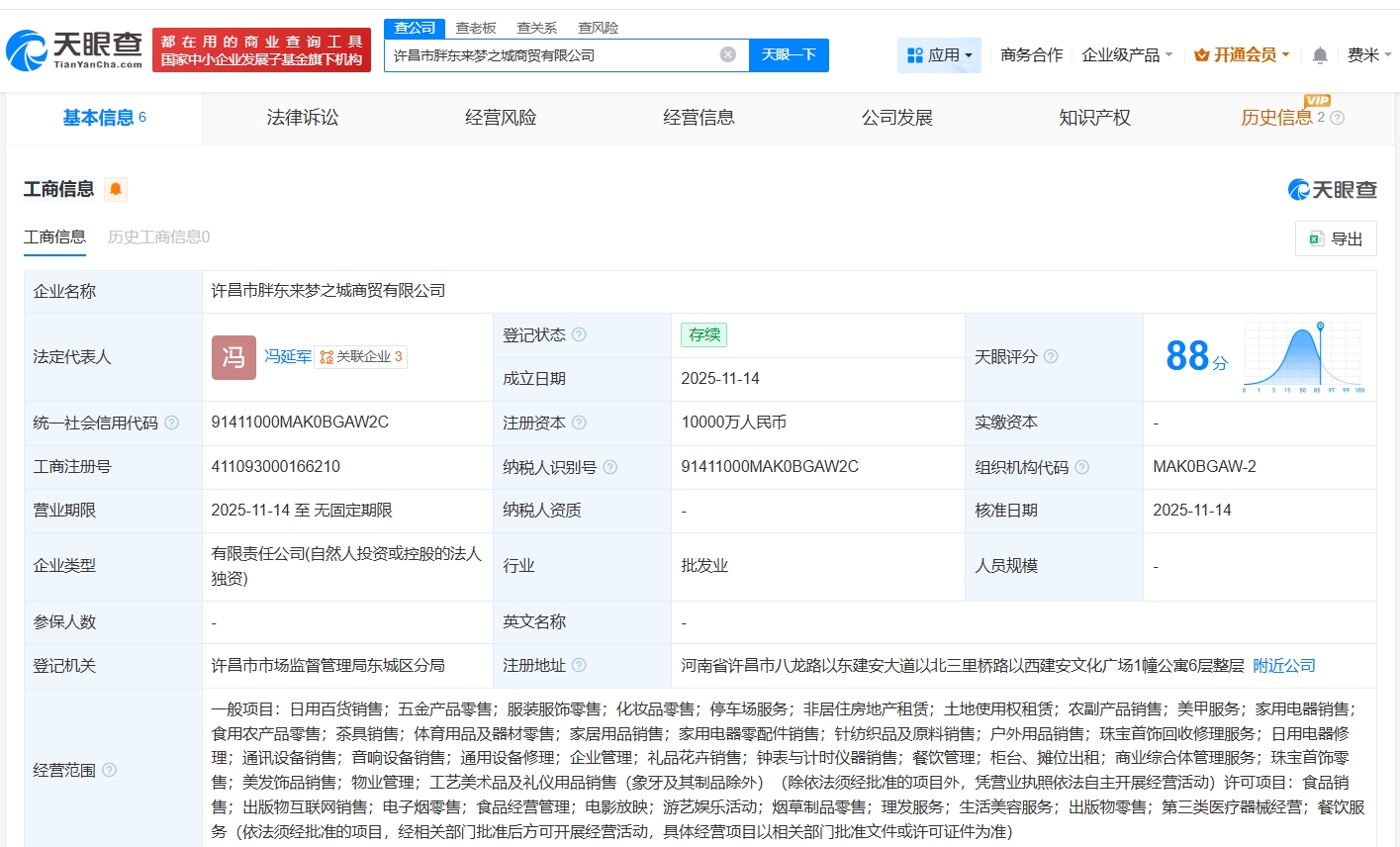Click the 天眼一下 search button
1400x847 pixels.
tap(789, 55)
